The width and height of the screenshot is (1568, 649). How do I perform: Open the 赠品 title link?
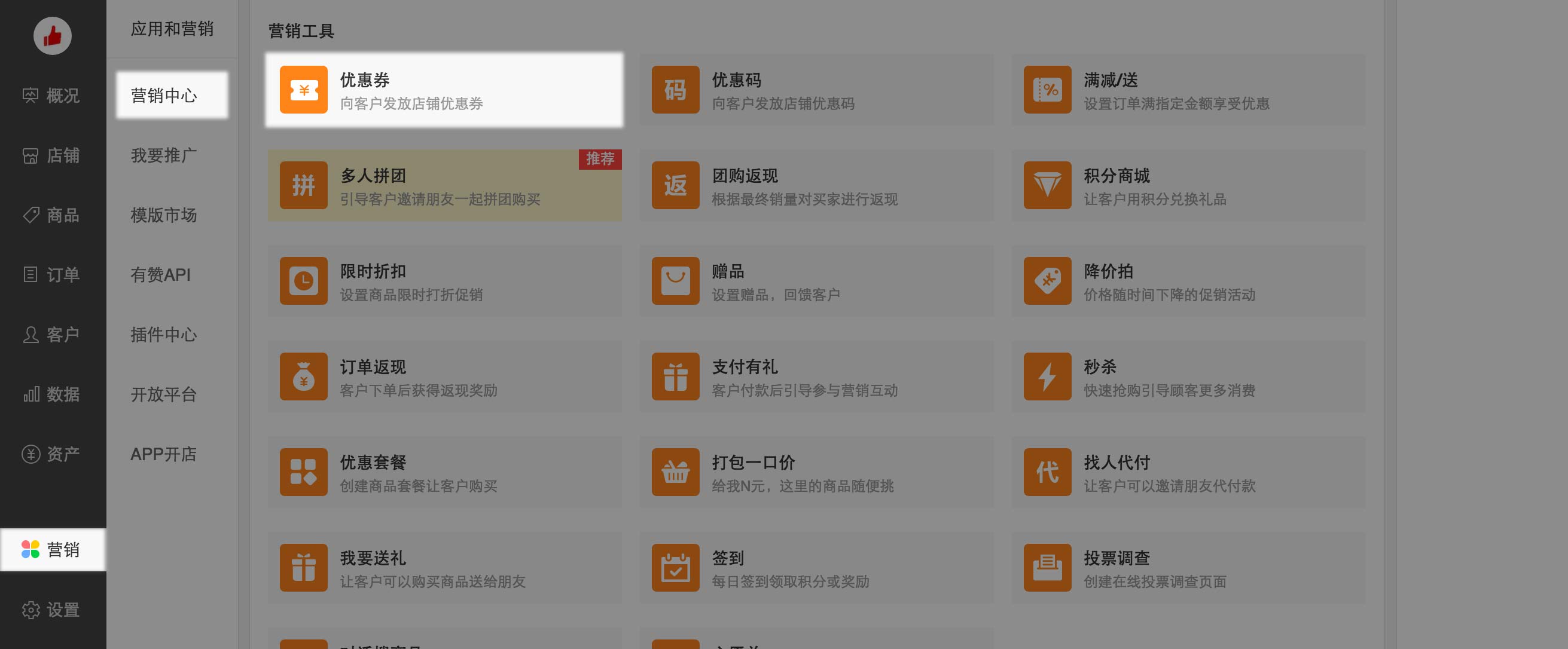[728, 271]
